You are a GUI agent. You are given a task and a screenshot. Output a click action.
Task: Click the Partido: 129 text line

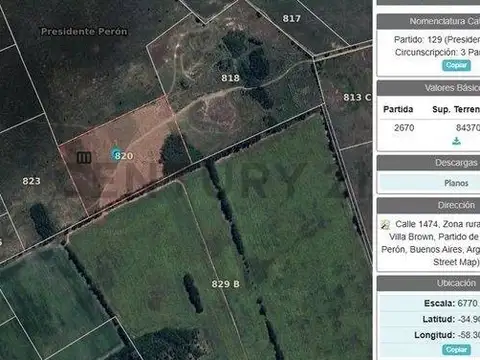click(x=437, y=40)
